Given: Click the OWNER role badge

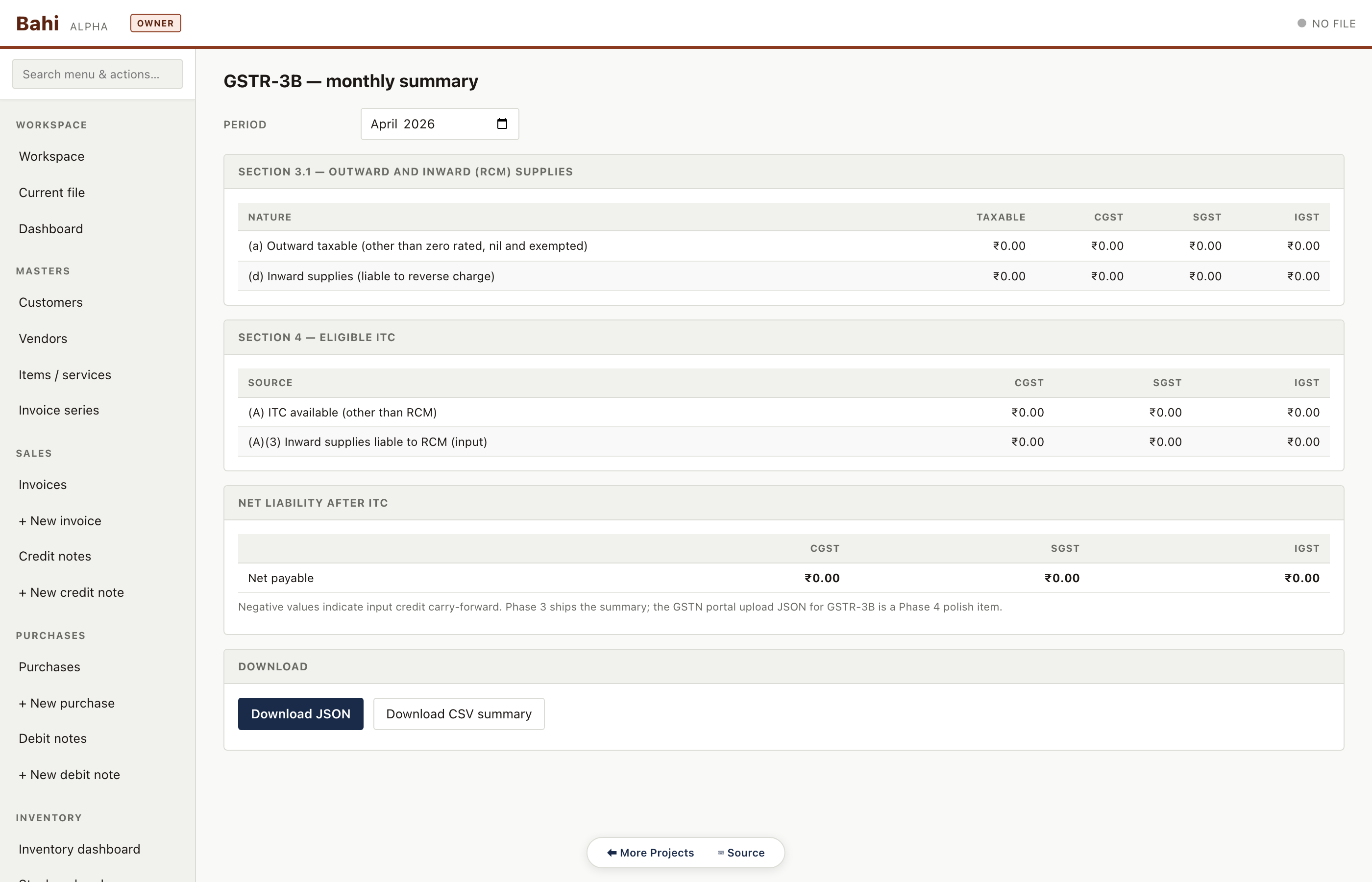Looking at the screenshot, I should [155, 24].
